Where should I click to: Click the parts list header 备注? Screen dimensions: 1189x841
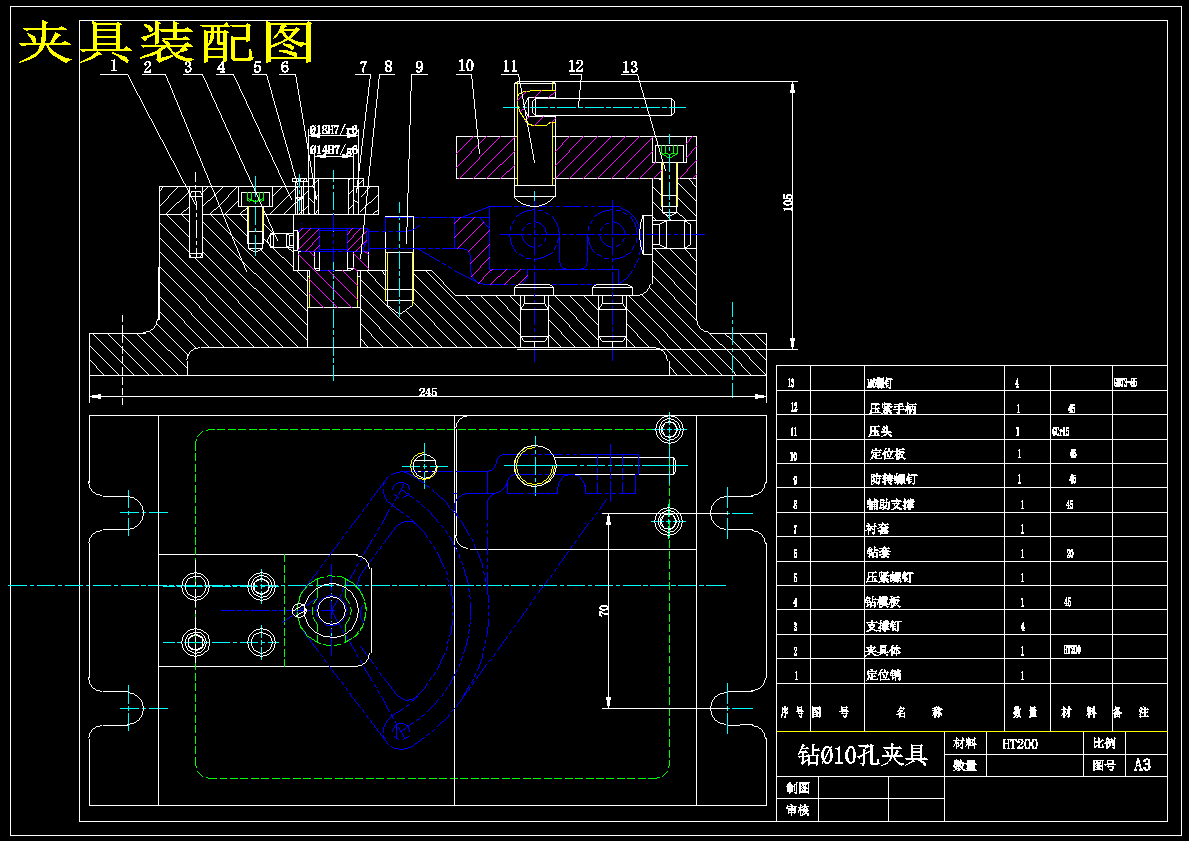[1131, 712]
